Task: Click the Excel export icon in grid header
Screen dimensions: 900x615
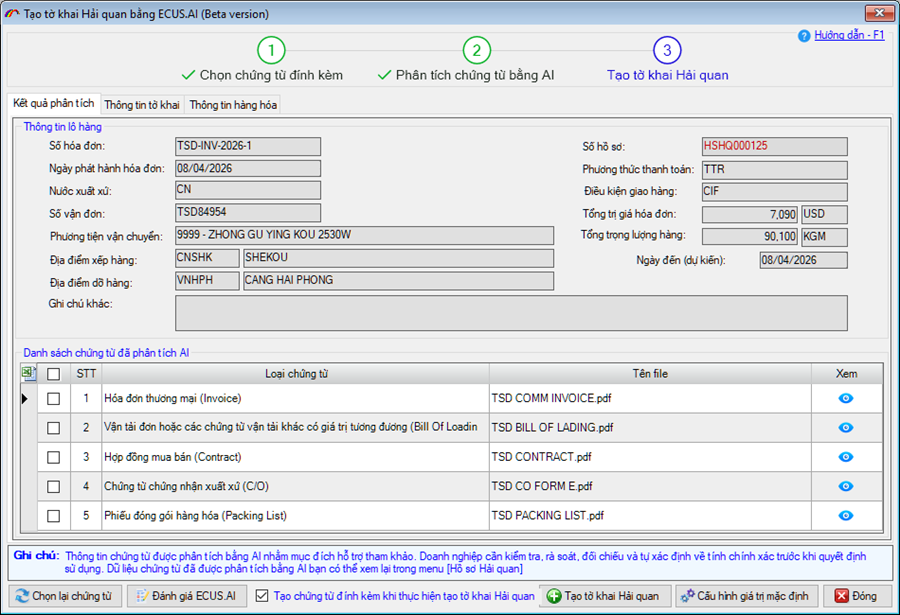Action: 28,373
